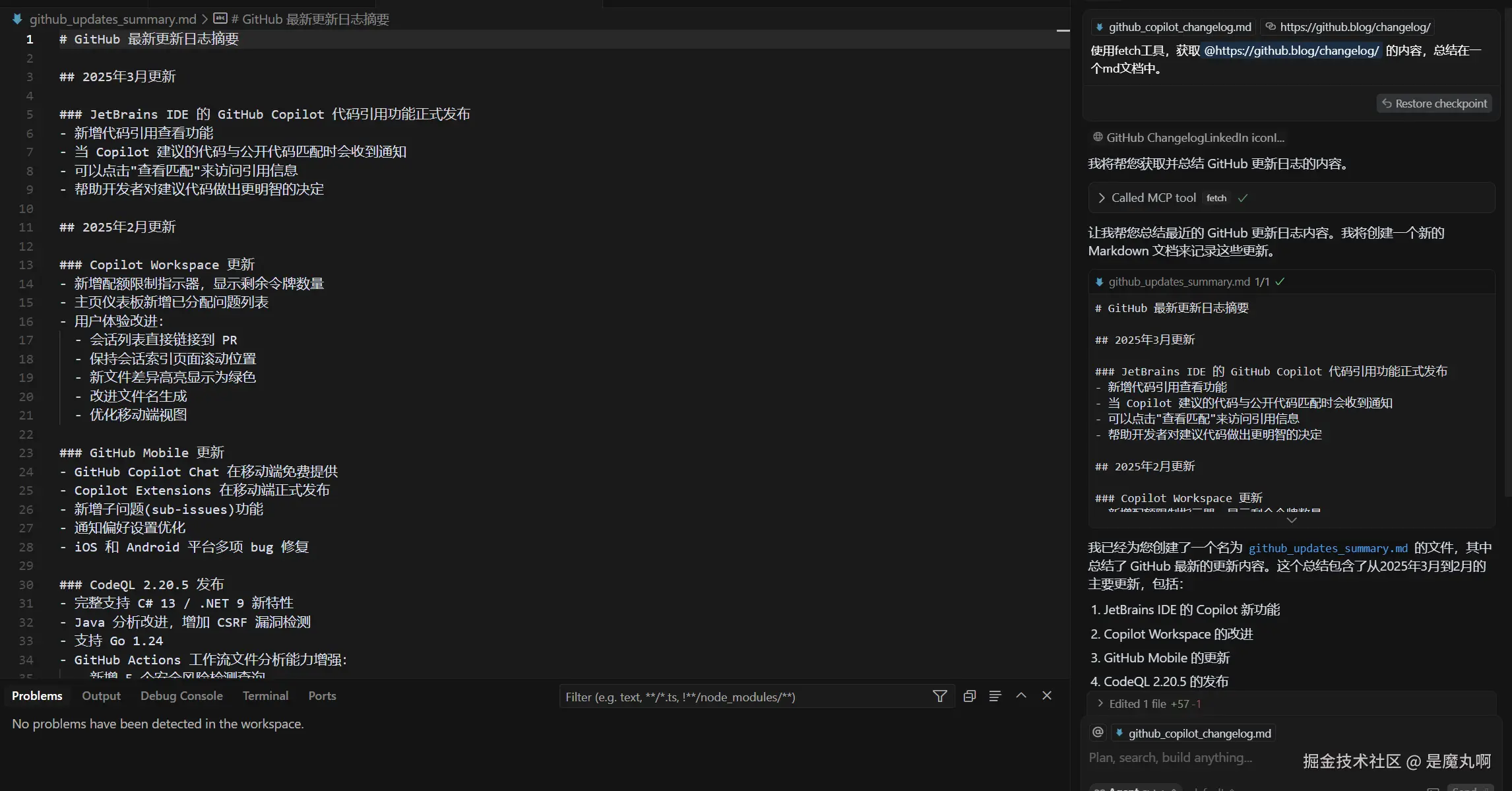Screen dimensions: 1512x791
Task: Click the '- iOS 和 Android 平台多项 bug 修复' line
Action: click(184, 547)
